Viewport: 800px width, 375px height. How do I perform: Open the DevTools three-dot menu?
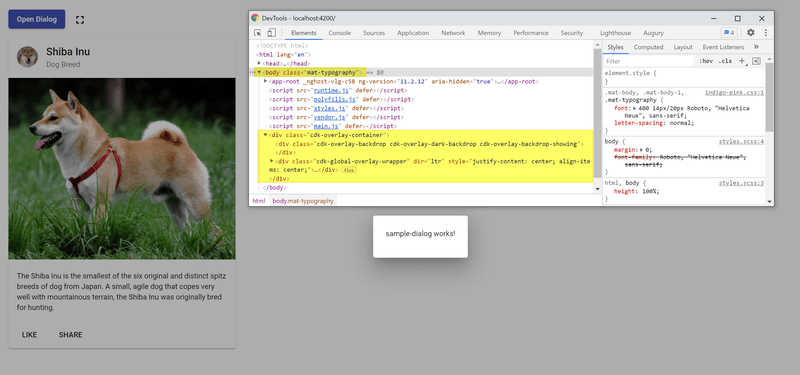pos(765,33)
